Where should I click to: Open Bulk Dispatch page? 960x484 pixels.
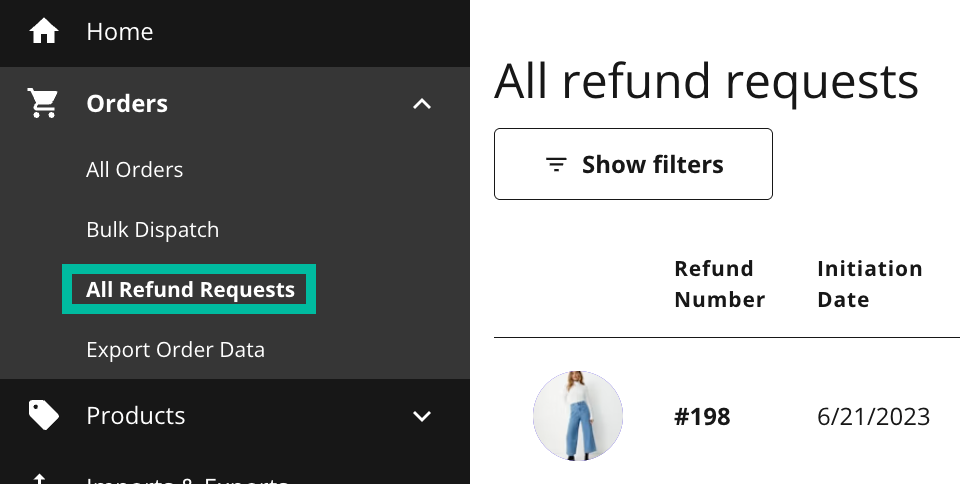tap(152, 229)
